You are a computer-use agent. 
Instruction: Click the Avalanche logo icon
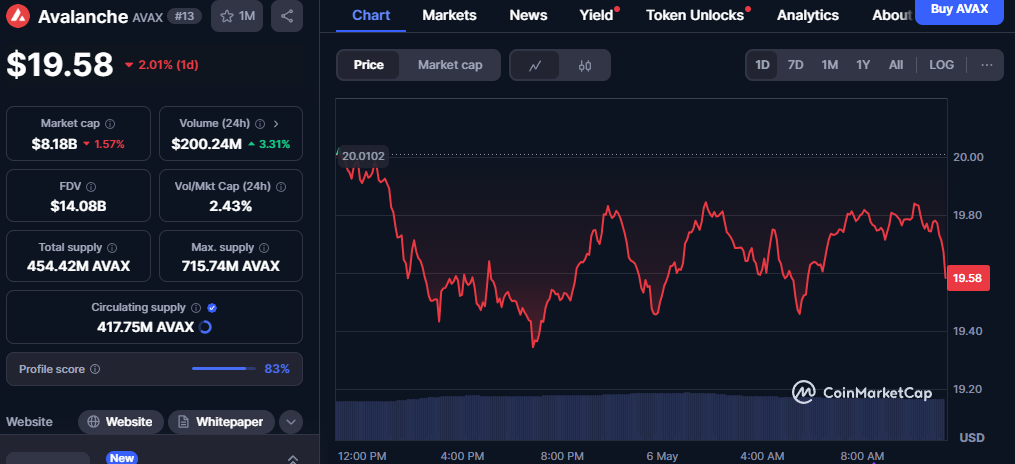(18, 16)
